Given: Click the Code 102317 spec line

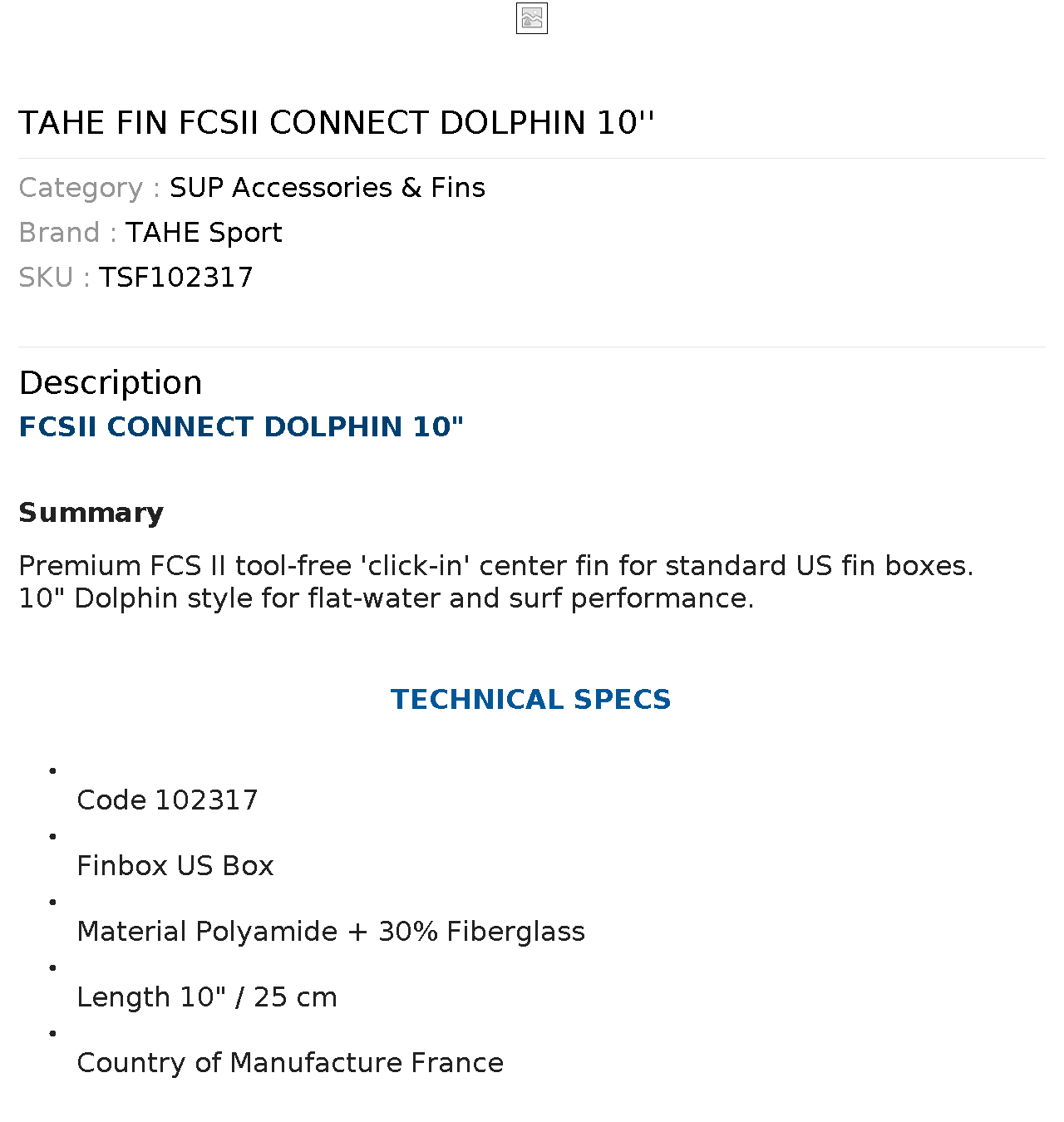Looking at the screenshot, I should click(167, 800).
